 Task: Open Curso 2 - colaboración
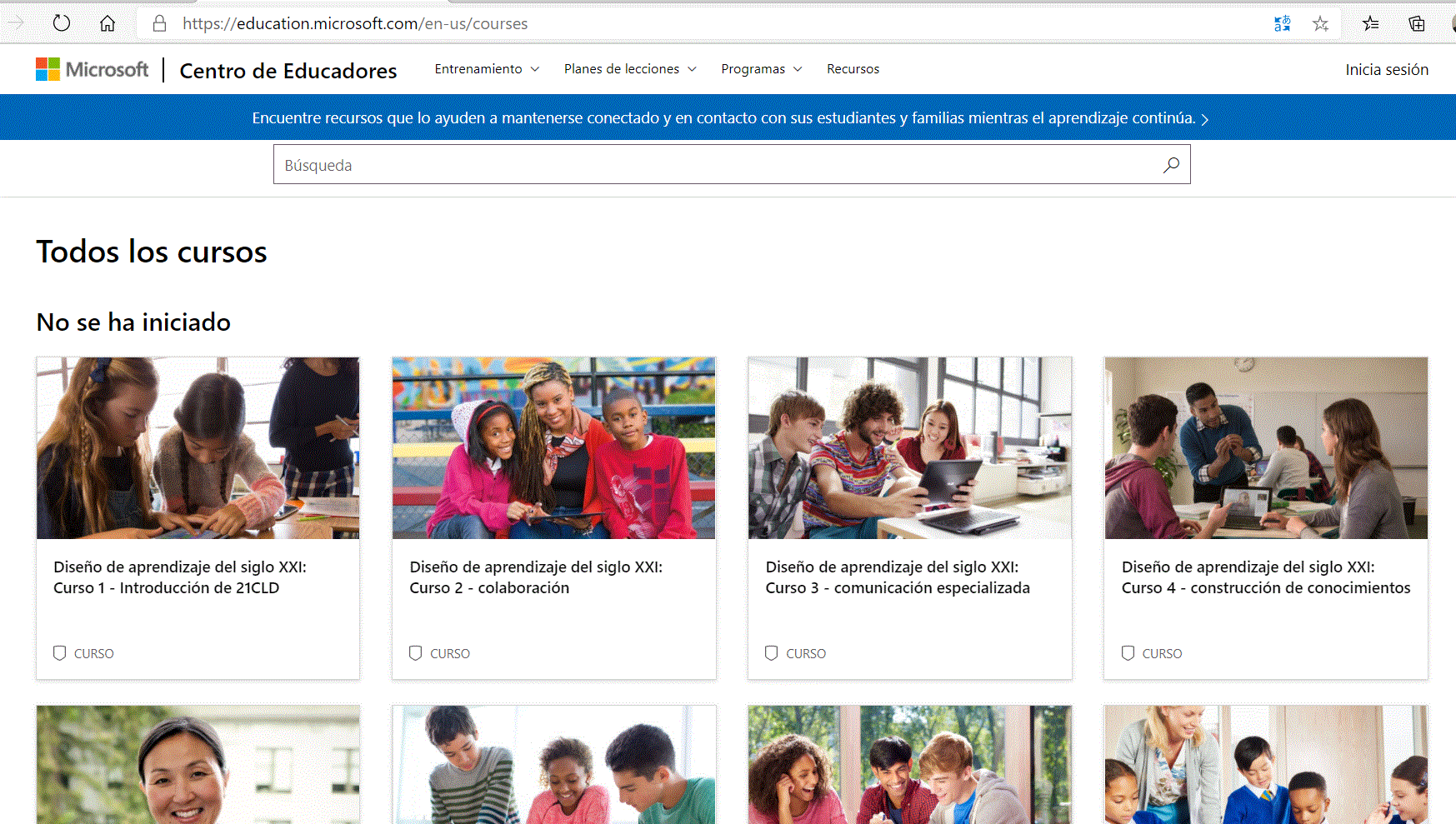coord(536,577)
